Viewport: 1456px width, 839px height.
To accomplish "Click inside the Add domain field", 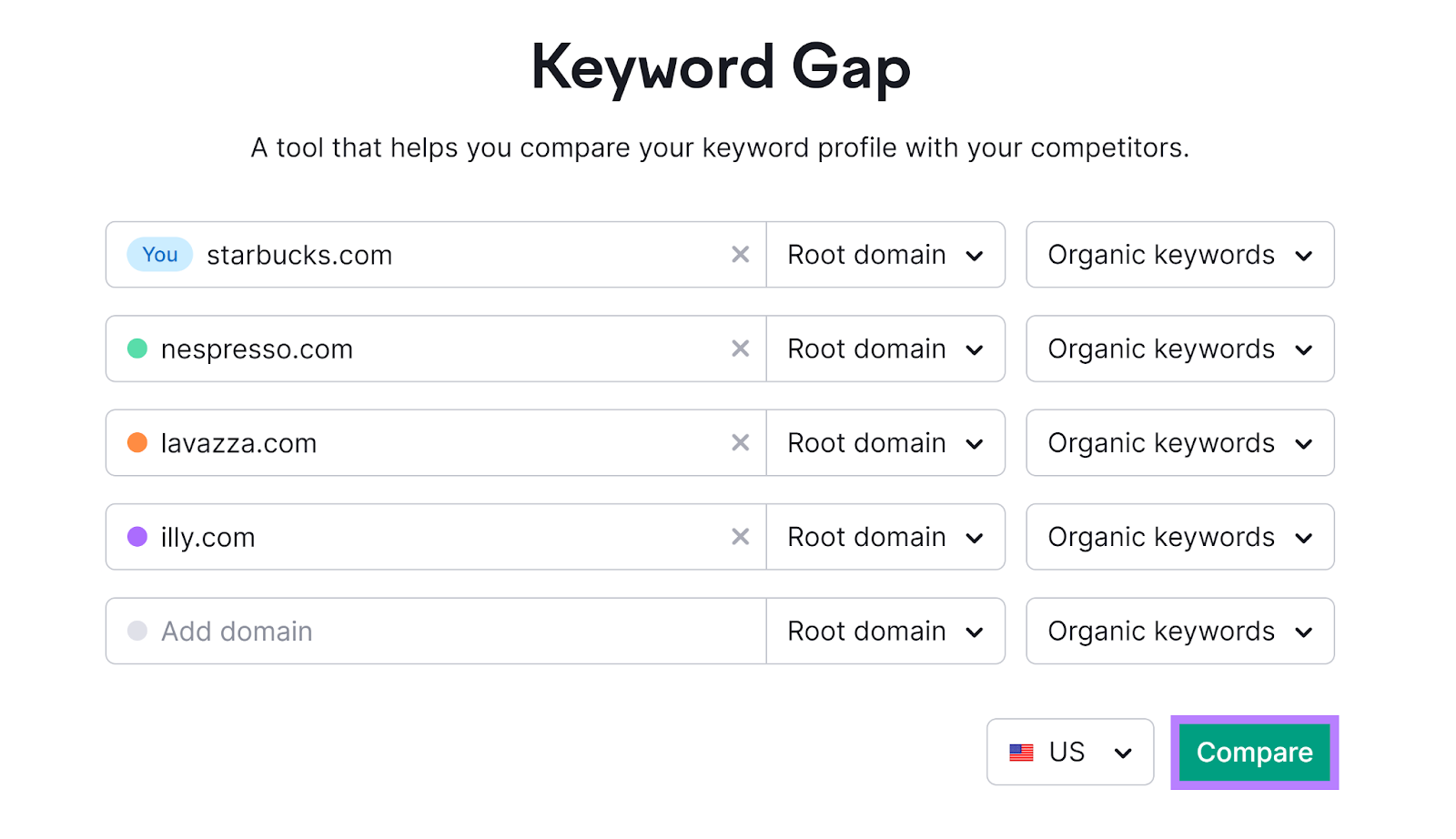I will pyautogui.click(x=364, y=631).
